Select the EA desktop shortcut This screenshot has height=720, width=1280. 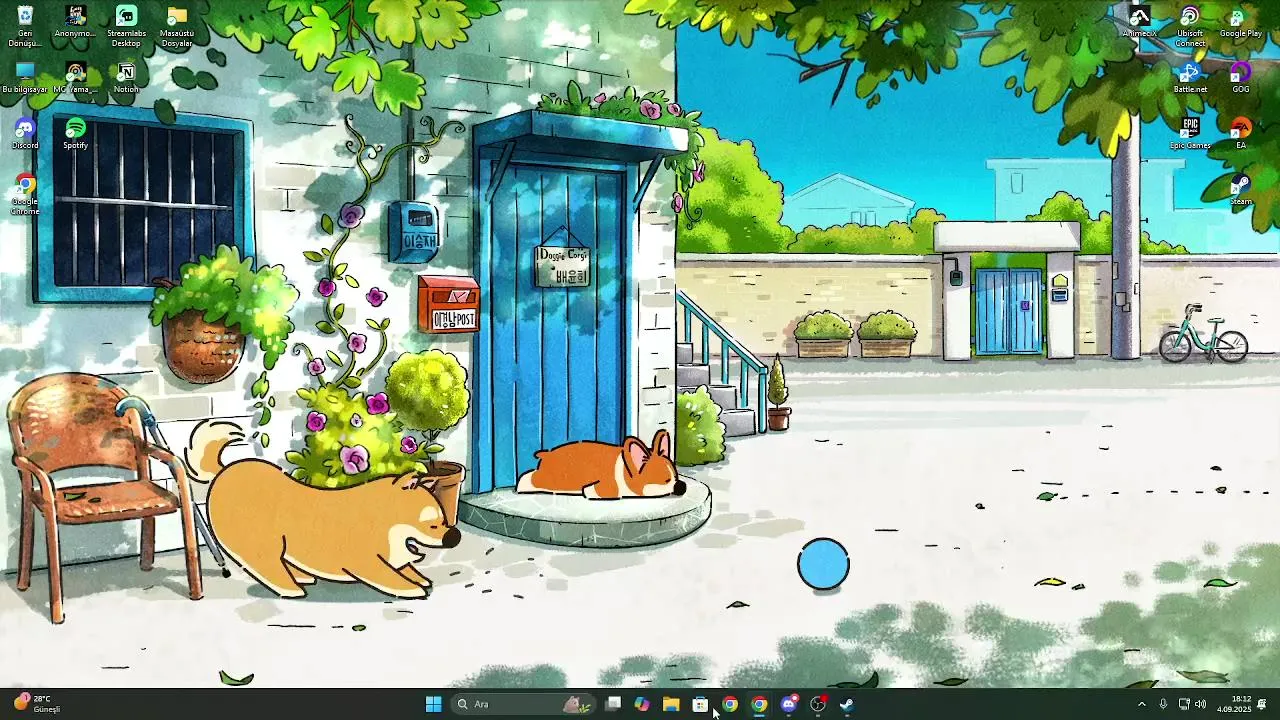click(1240, 134)
